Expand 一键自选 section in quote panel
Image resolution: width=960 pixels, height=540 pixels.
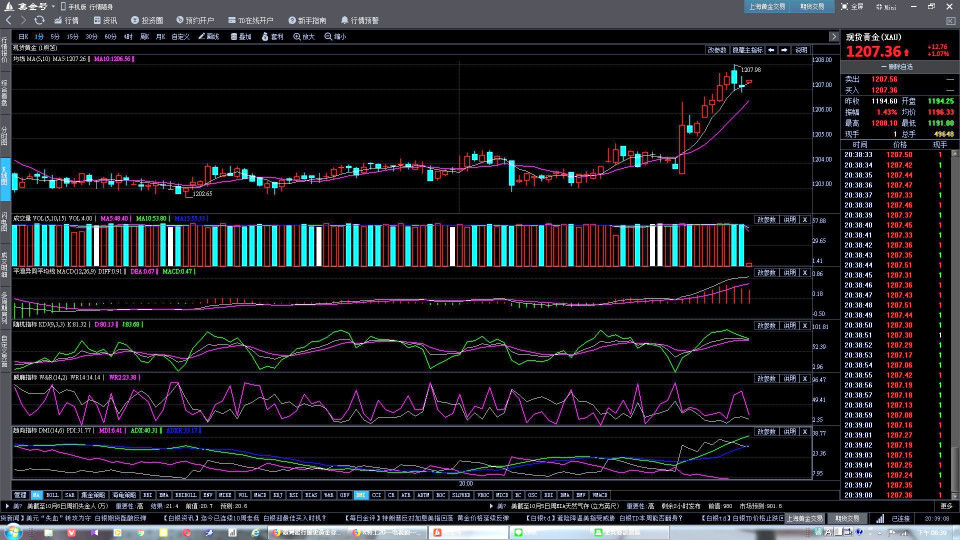click(x=899, y=66)
